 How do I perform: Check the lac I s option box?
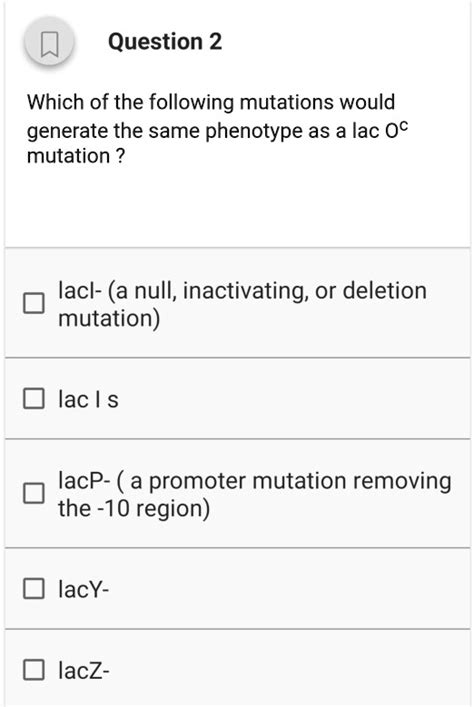pos(34,398)
